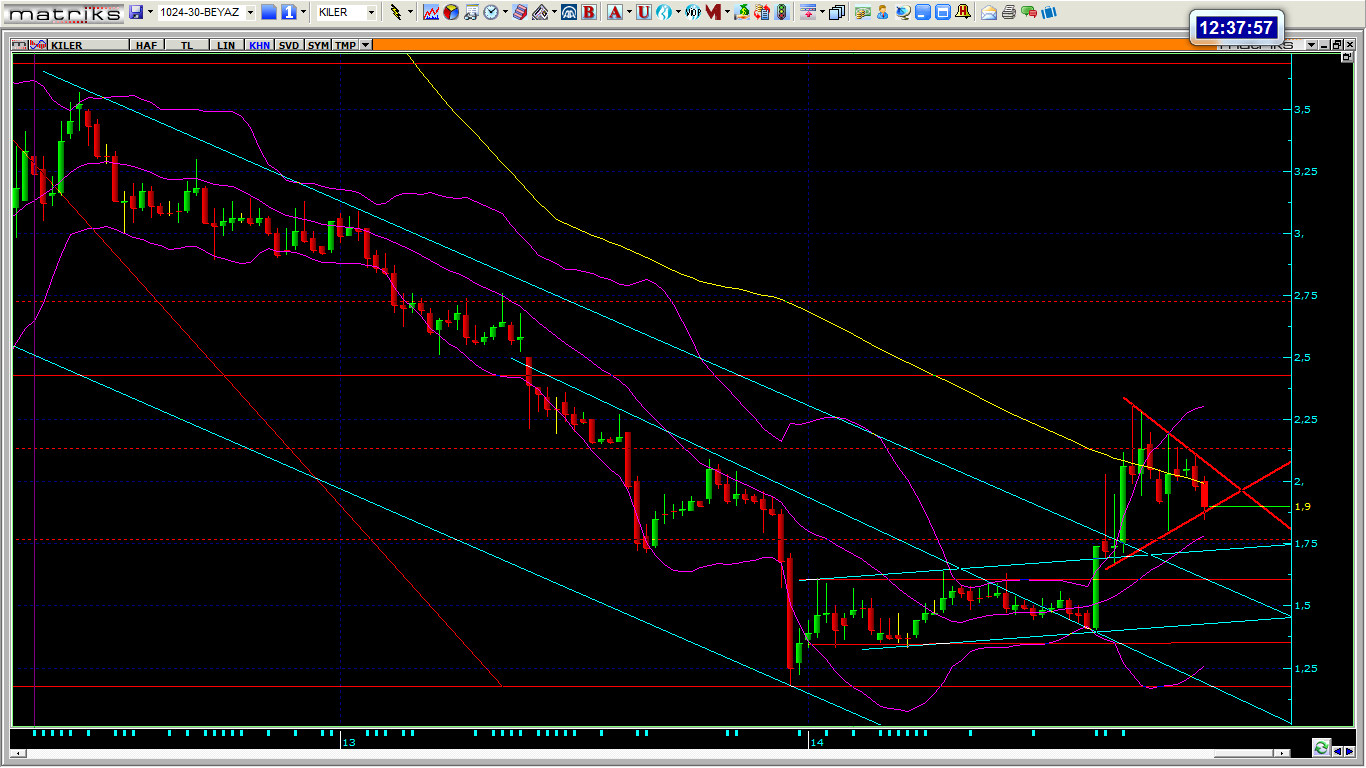Expand the KILER symbol combo box
1366x768 pixels.
pyautogui.click(x=372, y=12)
